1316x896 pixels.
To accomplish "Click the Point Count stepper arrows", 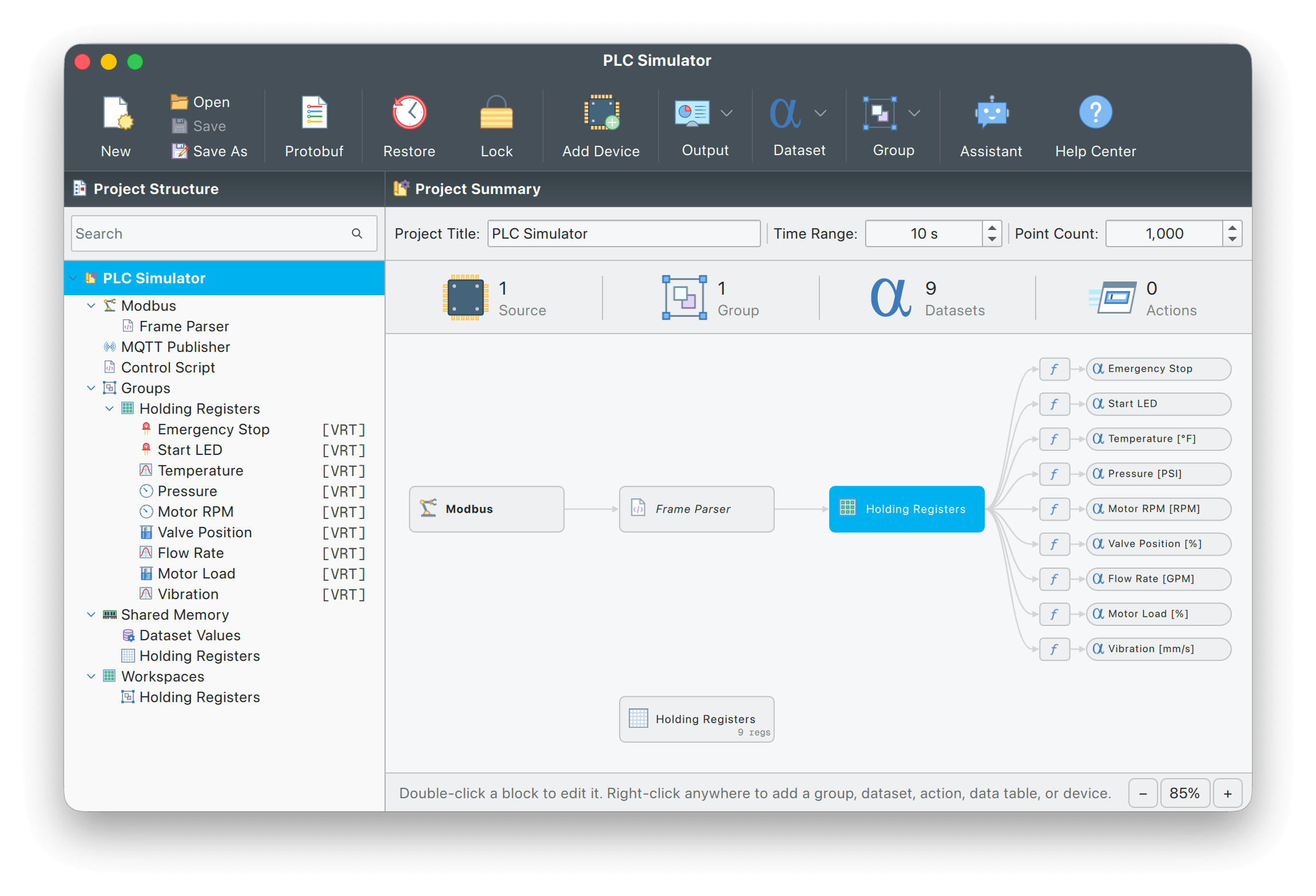I will (x=1232, y=233).
